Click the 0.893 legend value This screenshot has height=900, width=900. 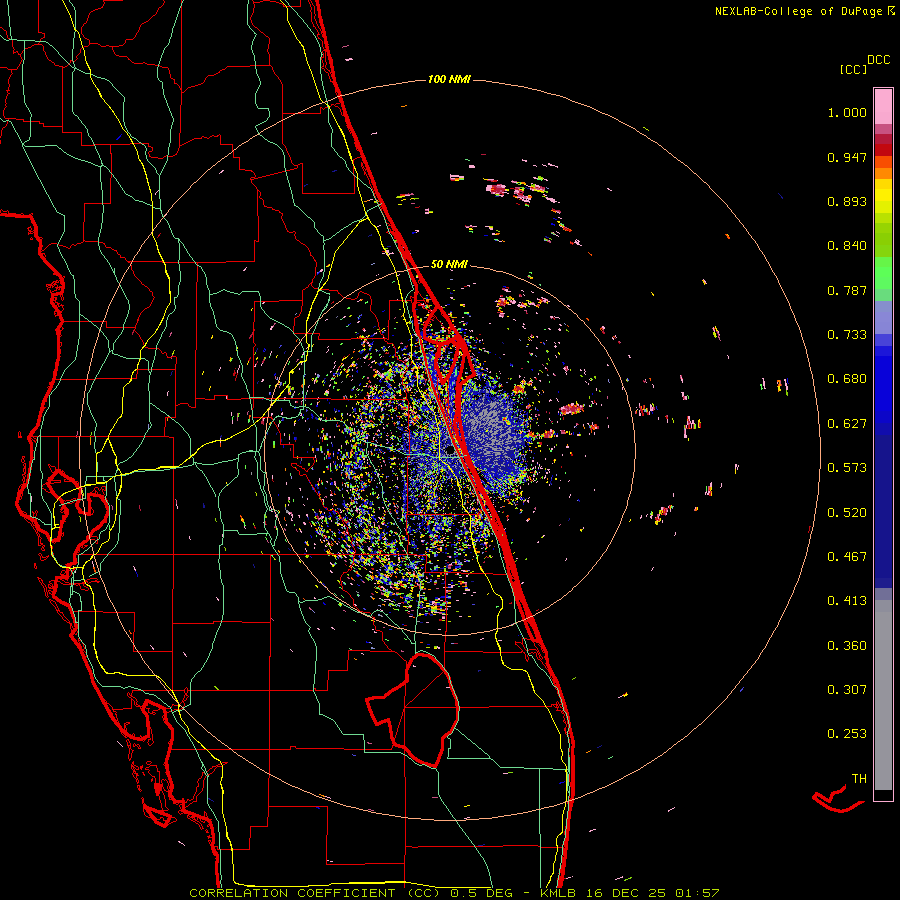(x=847, y=201)
